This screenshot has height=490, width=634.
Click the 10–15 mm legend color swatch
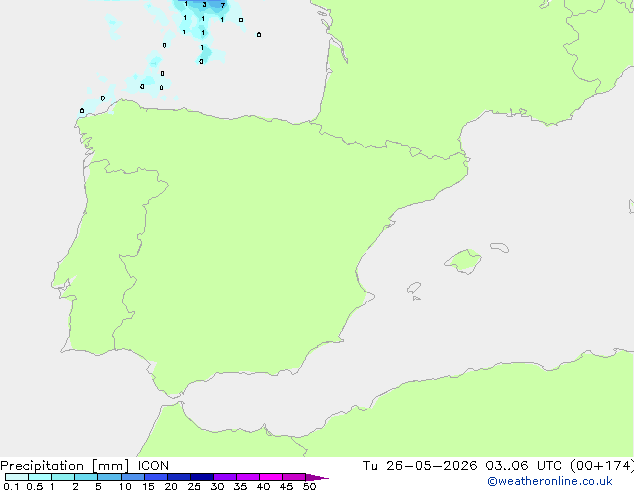point(132,477)
